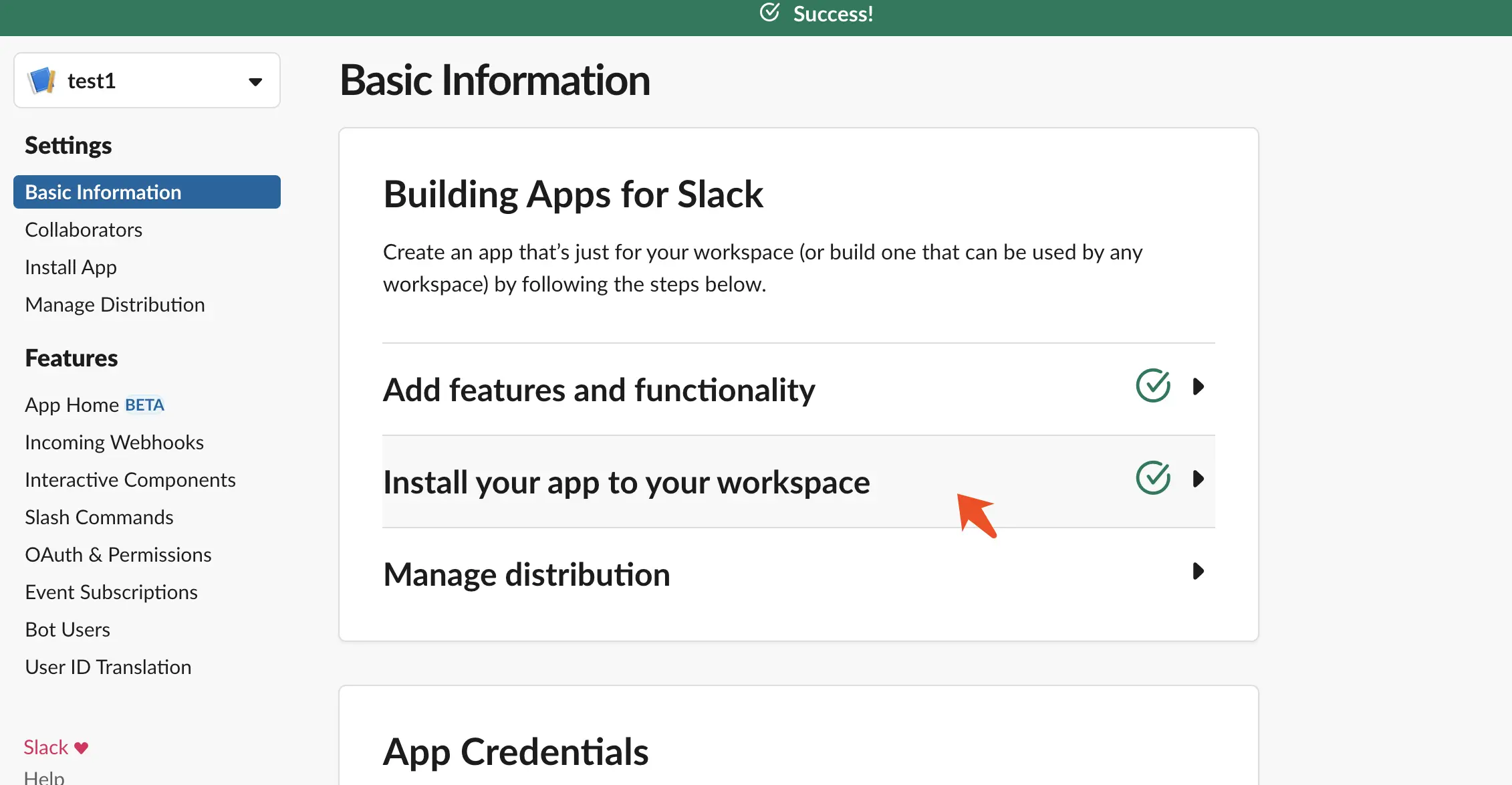Open Manage Distribution sidebar item
The image size is (1512, 785).
pyautogui.click(x=115, y=304)
